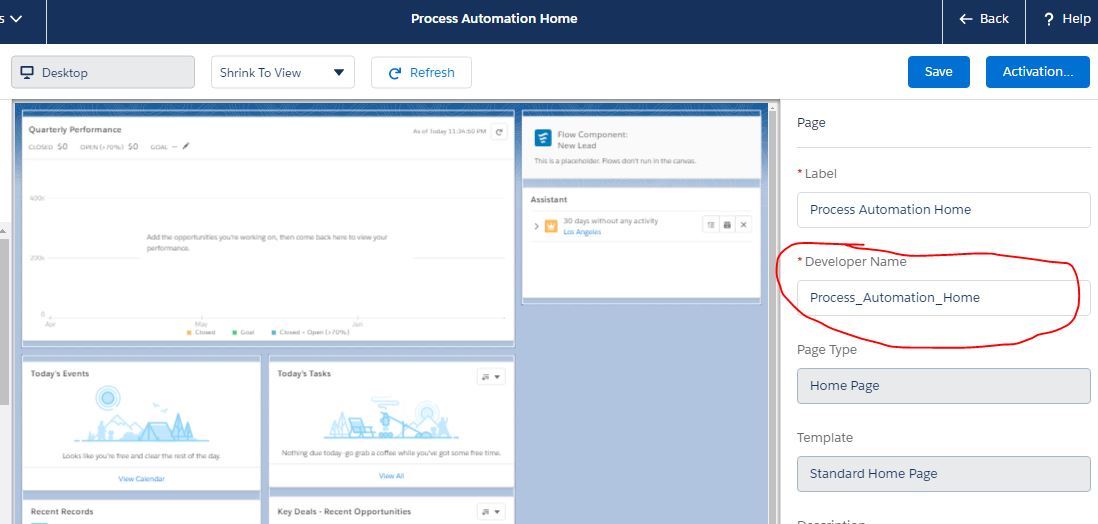Click the pencil icon to edit Goal

click(x=186, y=146)
